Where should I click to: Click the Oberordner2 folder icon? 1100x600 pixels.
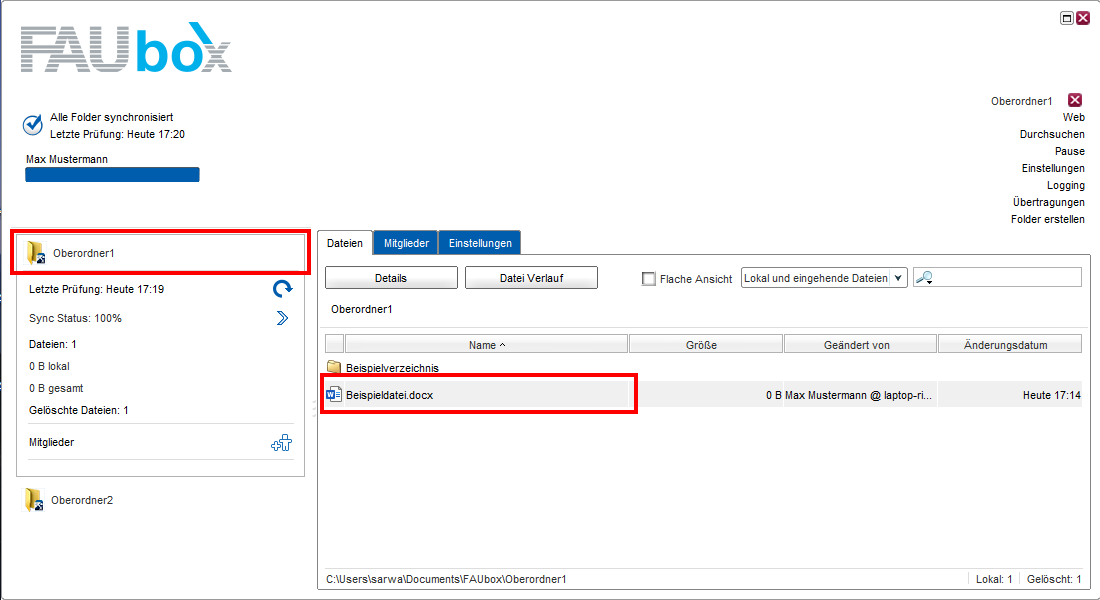tap(34, 500)
